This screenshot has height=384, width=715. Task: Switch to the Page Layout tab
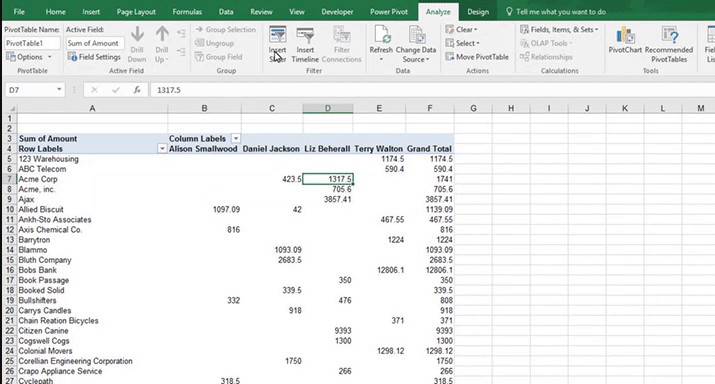tap(136, 12)
